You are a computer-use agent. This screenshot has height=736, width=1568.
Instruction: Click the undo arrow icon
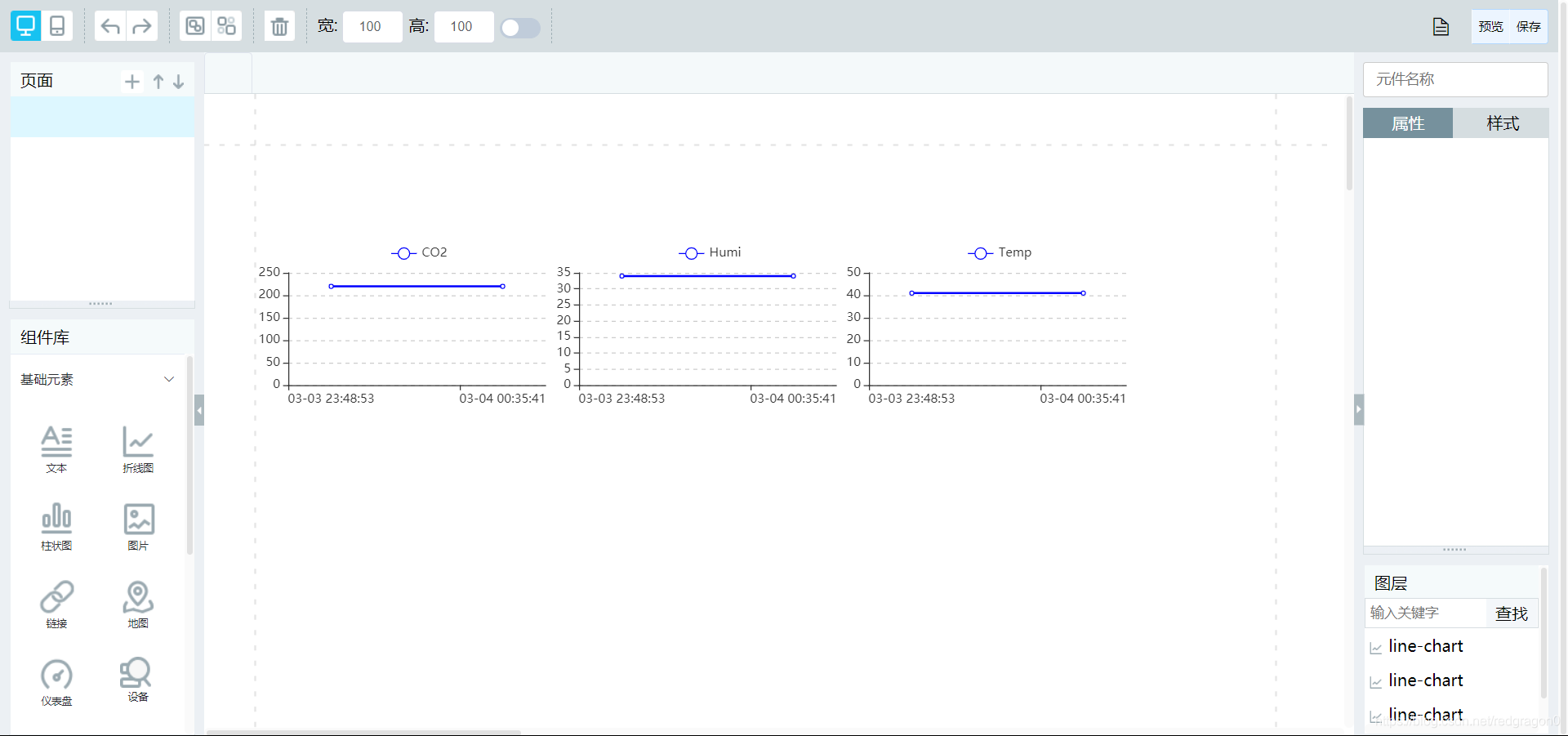(110, 26)
